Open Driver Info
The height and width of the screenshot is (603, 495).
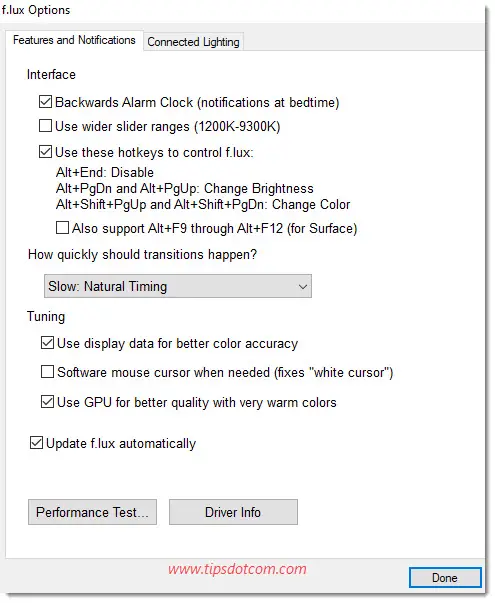tap(233, 512)
